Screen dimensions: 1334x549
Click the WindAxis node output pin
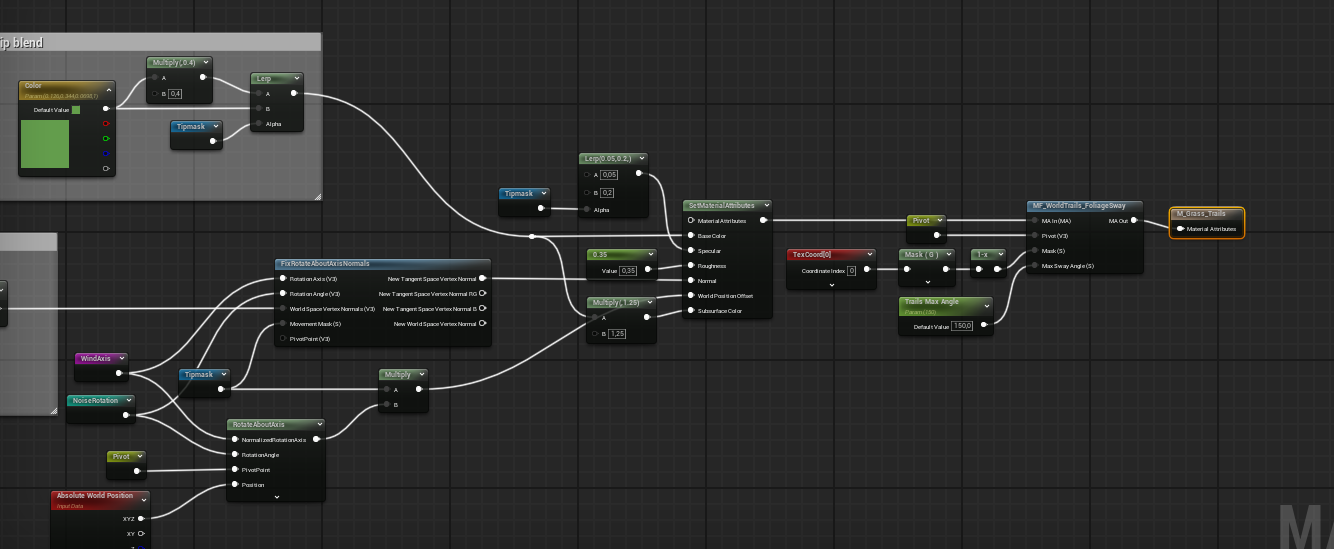tap(120, 373)
